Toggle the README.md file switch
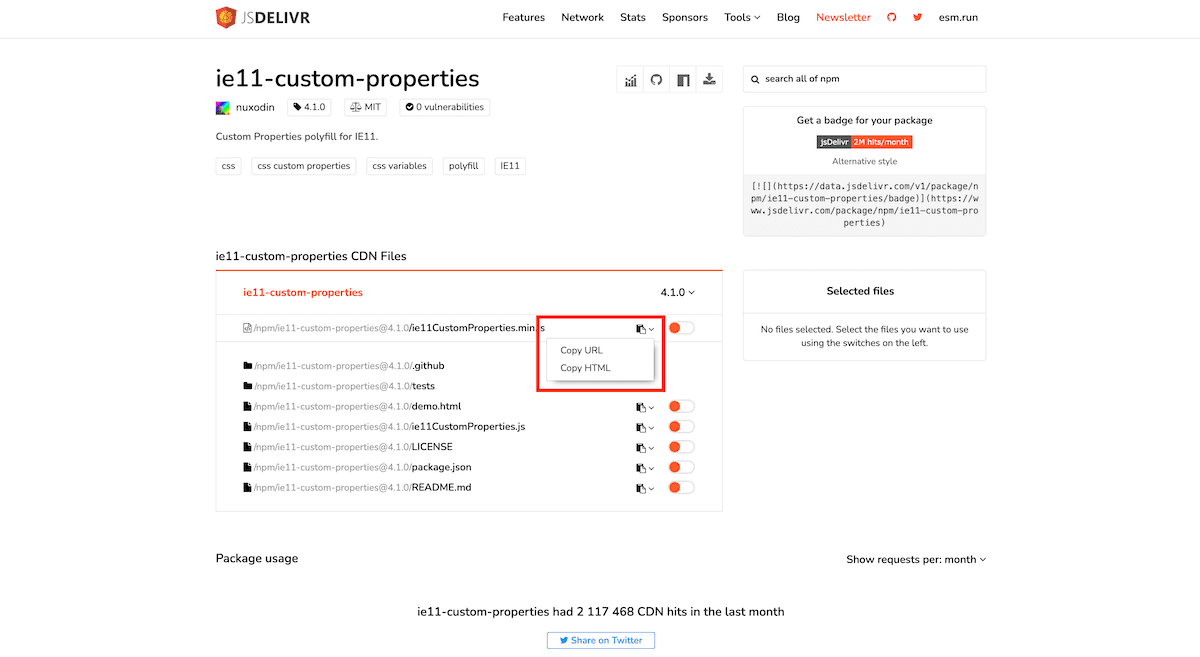Image resolution: width=1200 pixels, height=657 pixels. click(x=681, y=488)
